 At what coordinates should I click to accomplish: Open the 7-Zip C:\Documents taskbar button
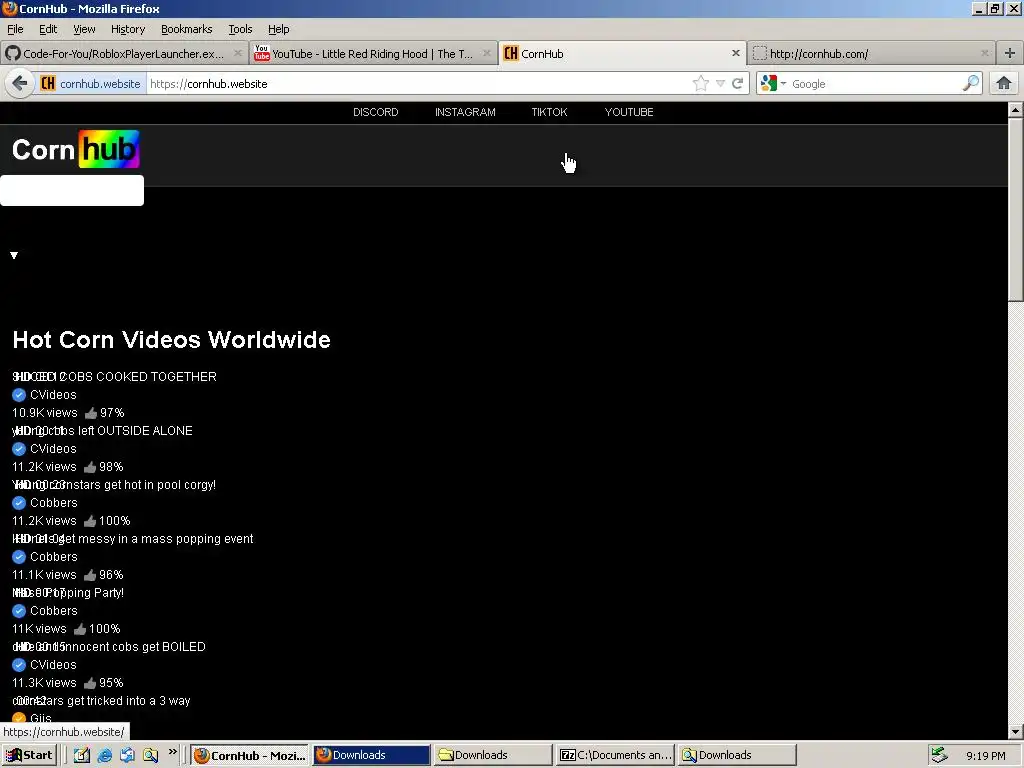click(615, 755)
